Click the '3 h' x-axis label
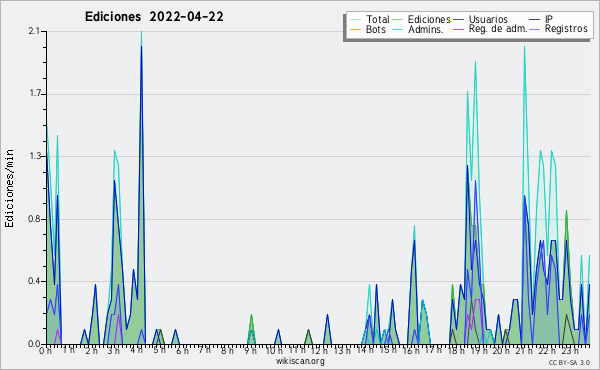The image size is (600, 370). click(x=114, y=351)
